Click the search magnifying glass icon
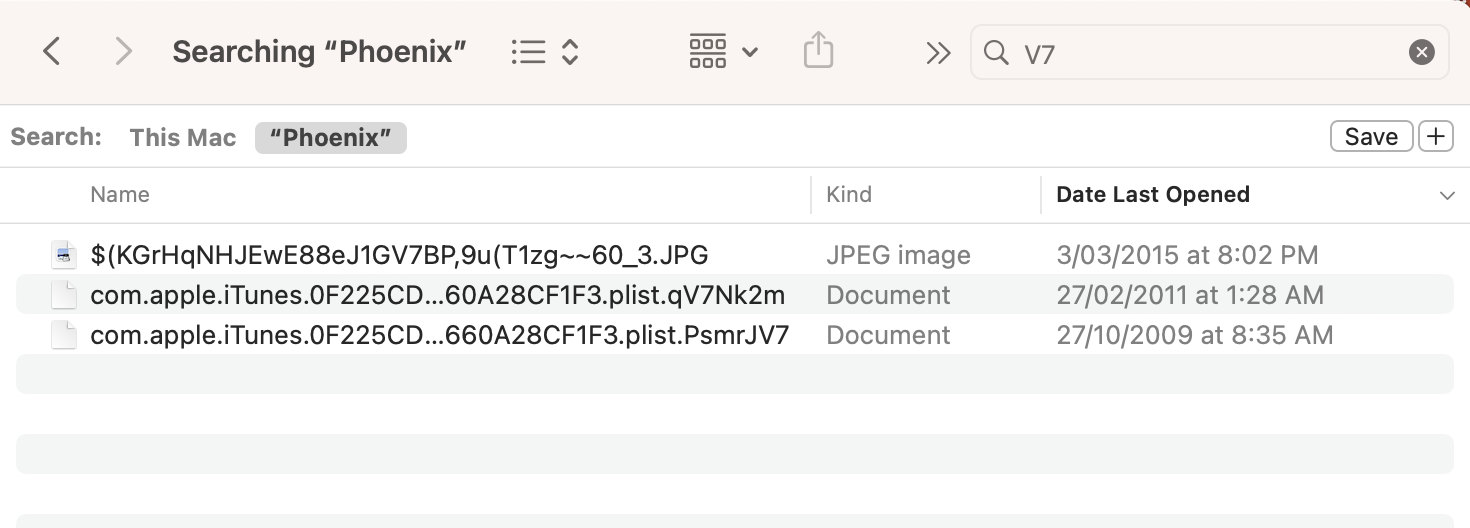The image size is (1470, 528). coord(996,52)
